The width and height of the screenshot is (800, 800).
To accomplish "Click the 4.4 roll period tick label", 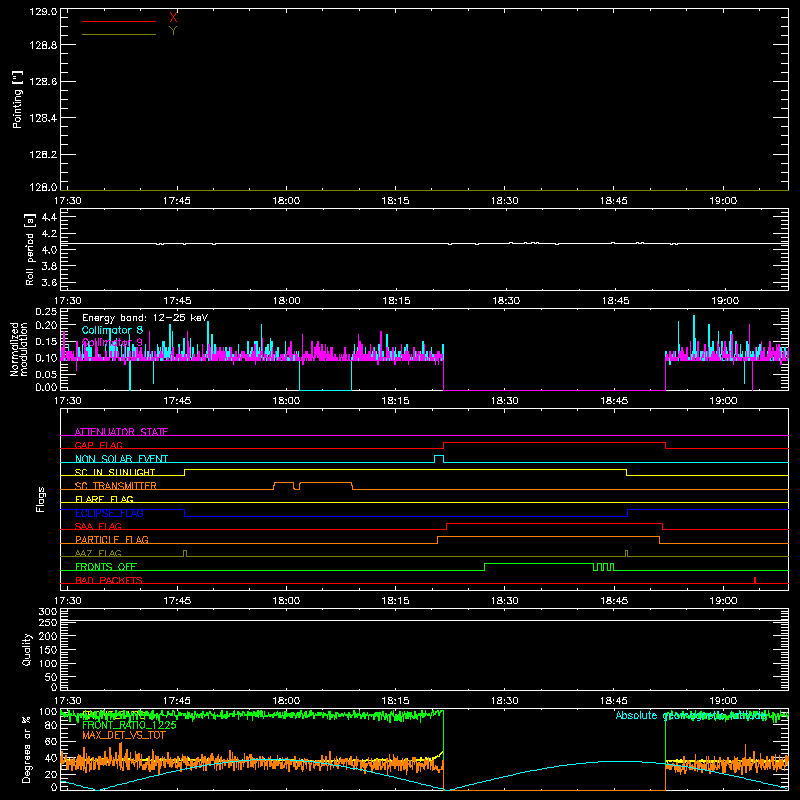I will 49,217.
